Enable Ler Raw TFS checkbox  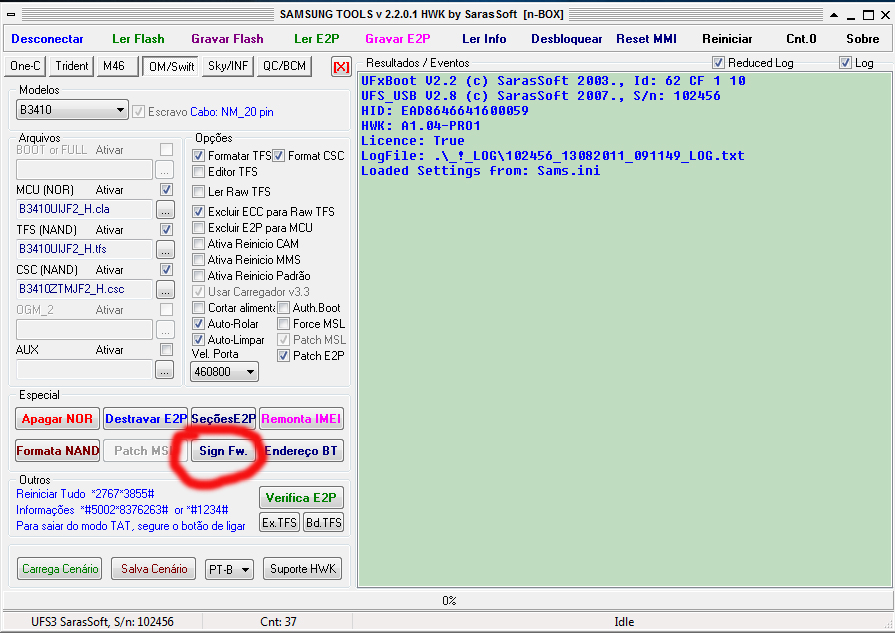click(x=199, y=192)
